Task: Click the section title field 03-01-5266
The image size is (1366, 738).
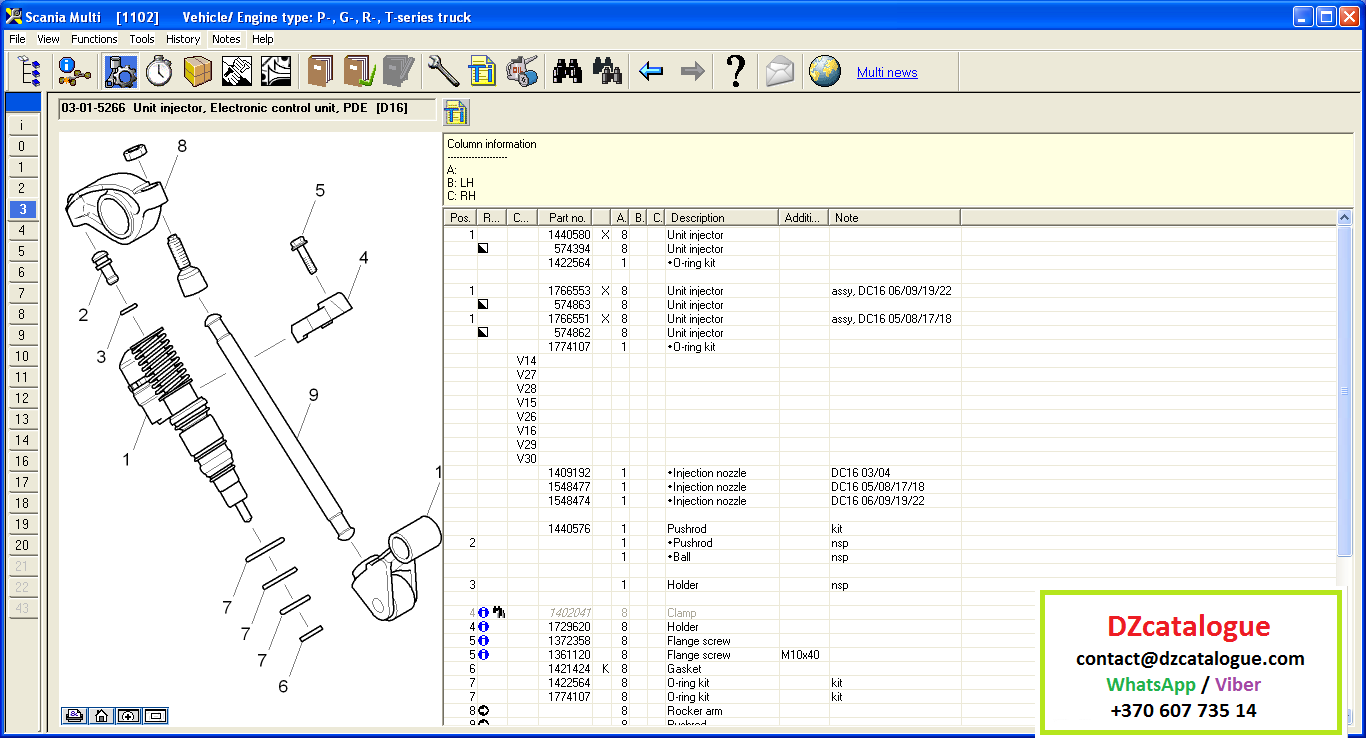Action: pyautogui.click(x=247, y=108)
